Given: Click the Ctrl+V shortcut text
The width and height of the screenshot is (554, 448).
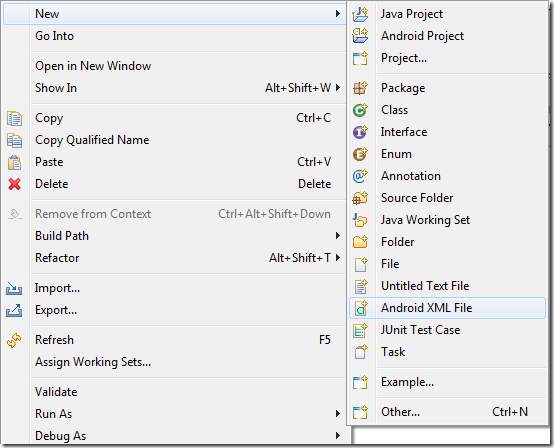Looking at the screenshot, I should 314,162.
